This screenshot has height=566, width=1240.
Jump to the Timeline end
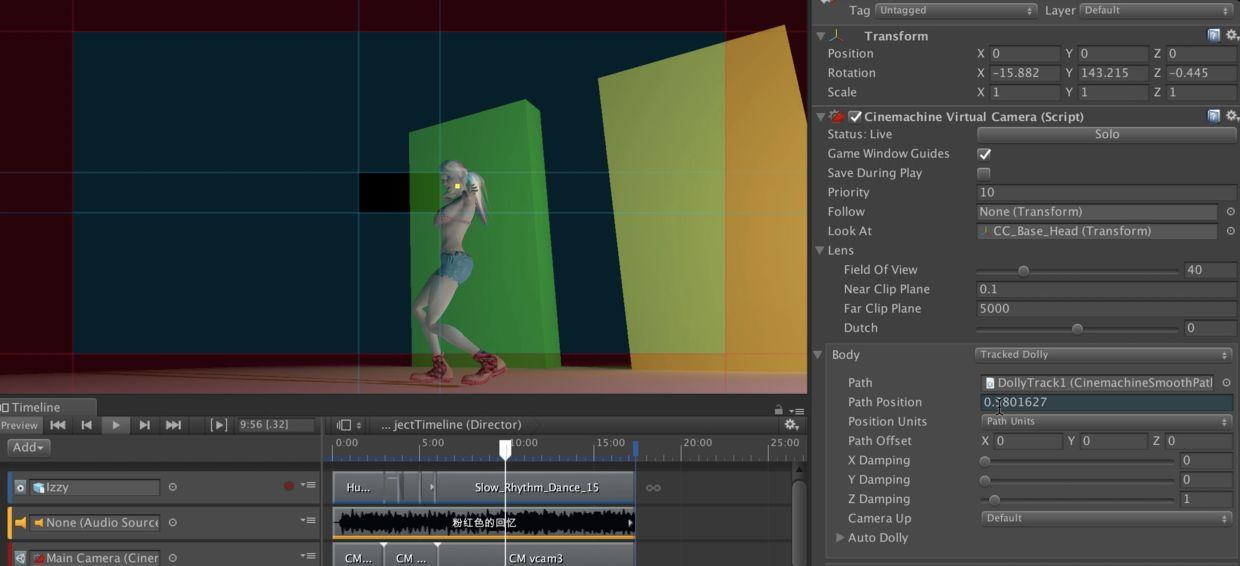tap(174, 425)
